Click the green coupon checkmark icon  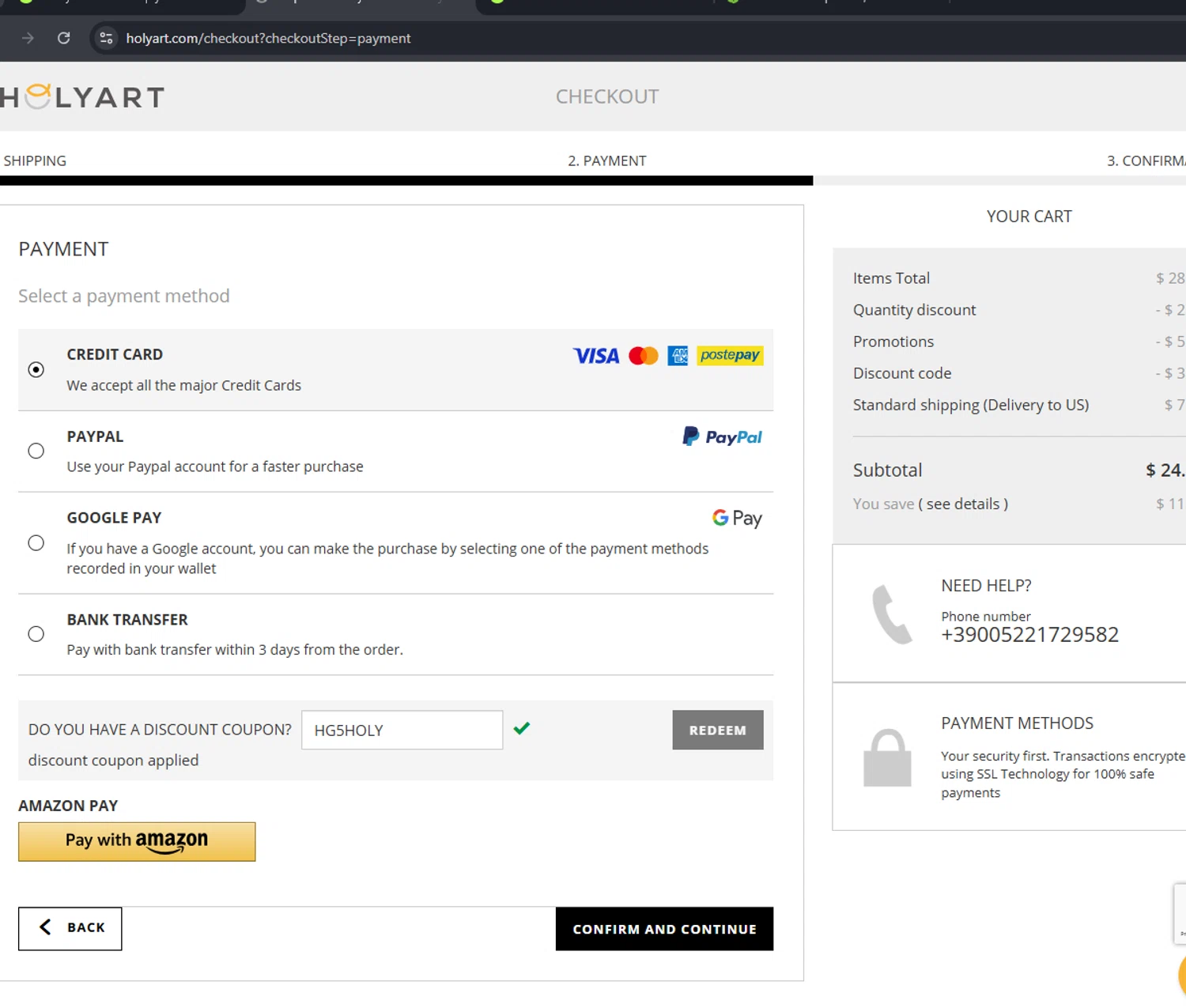522,728
